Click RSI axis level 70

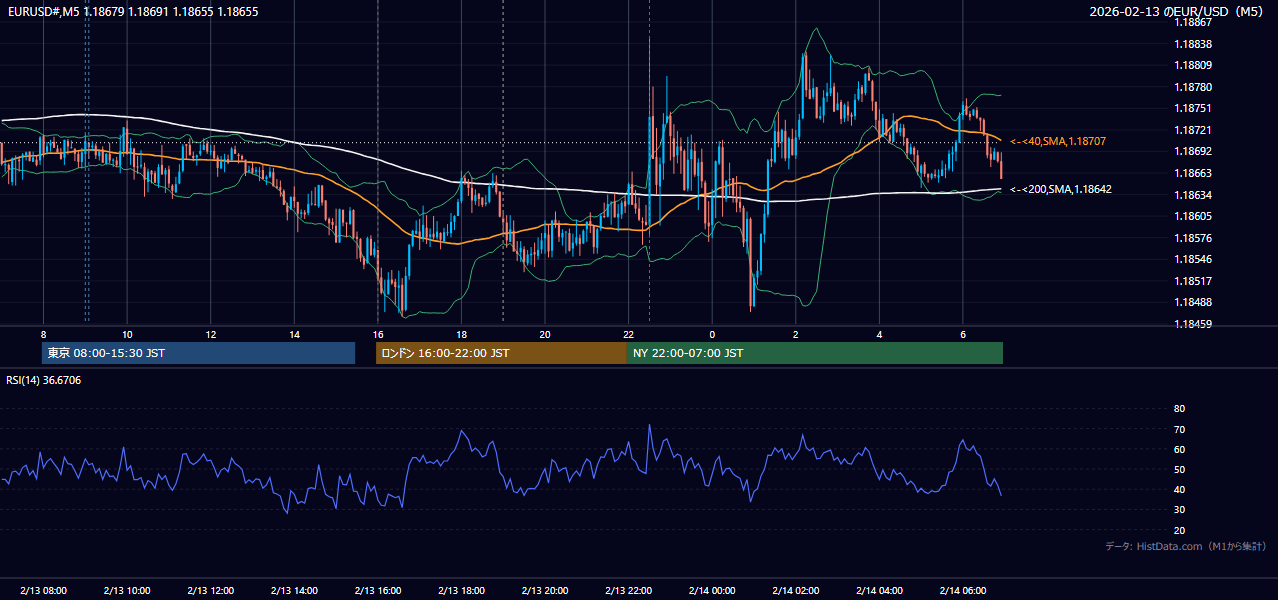click(x=1179, y=429)
